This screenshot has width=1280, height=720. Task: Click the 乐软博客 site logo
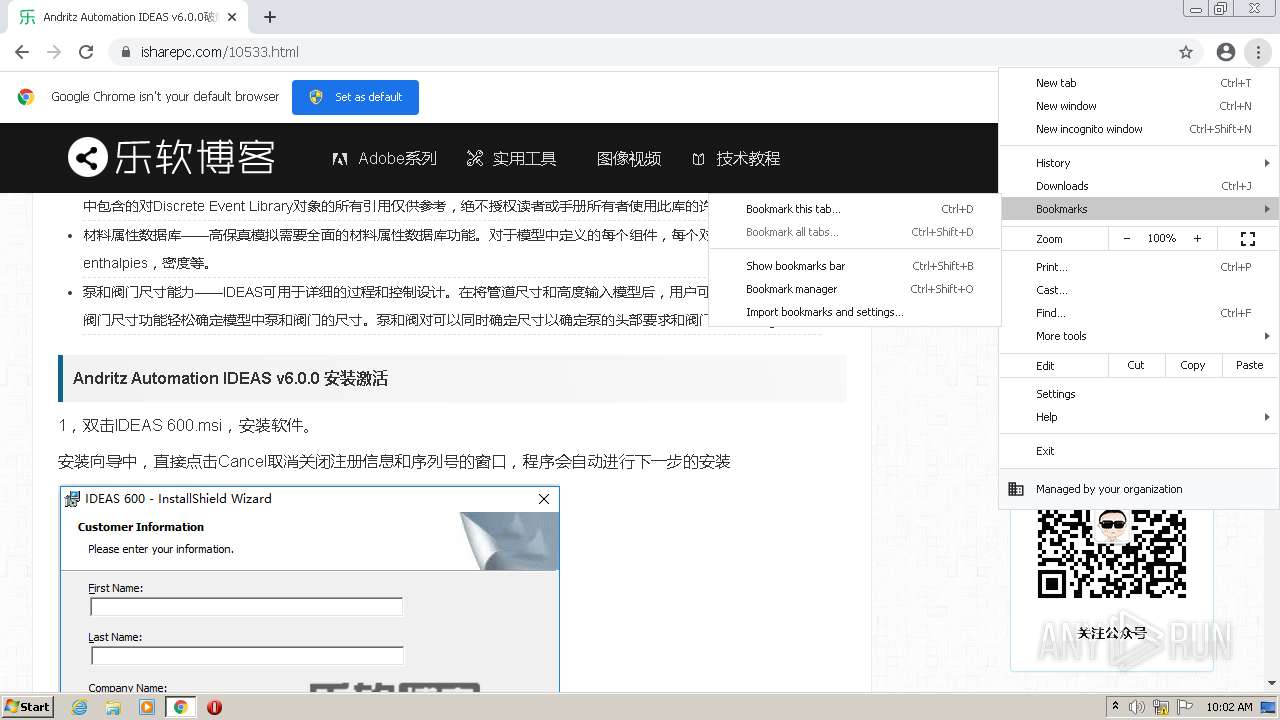pyautogui.click(x=171, y=158)
